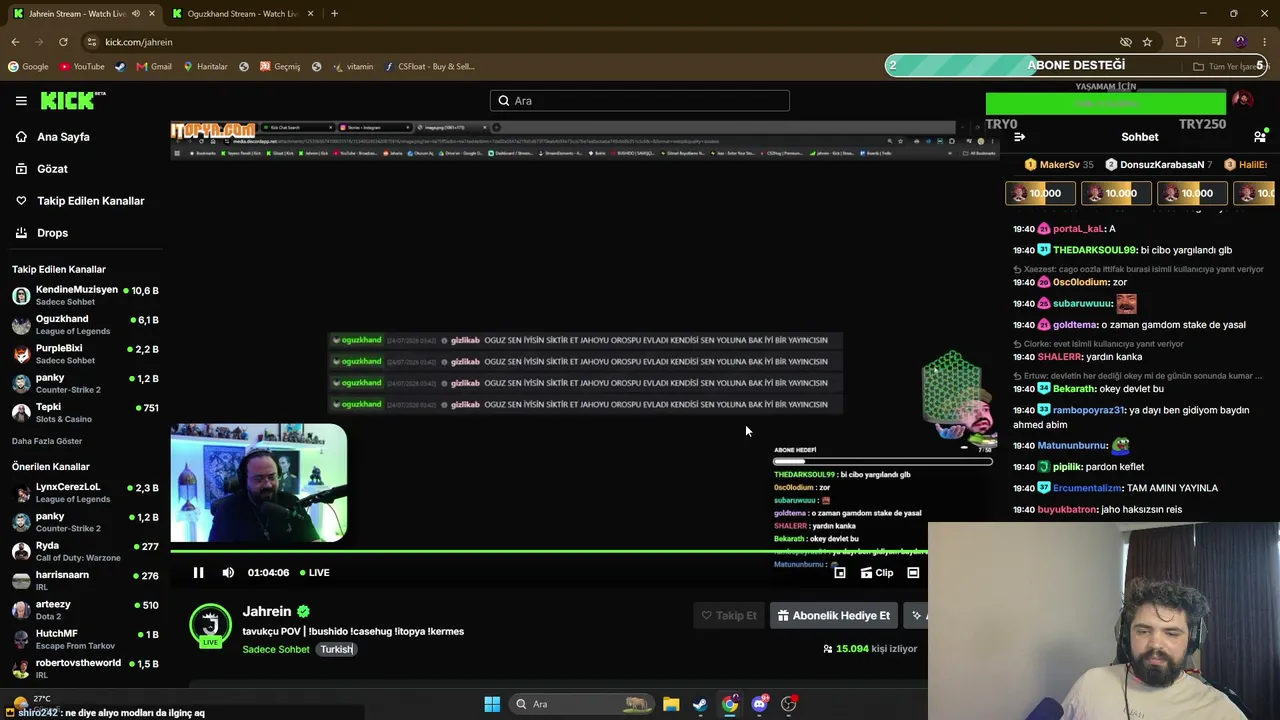Click Ercumentalizm's username in chat
Screen dimensions: 1280x720
tap(1087, 488)
